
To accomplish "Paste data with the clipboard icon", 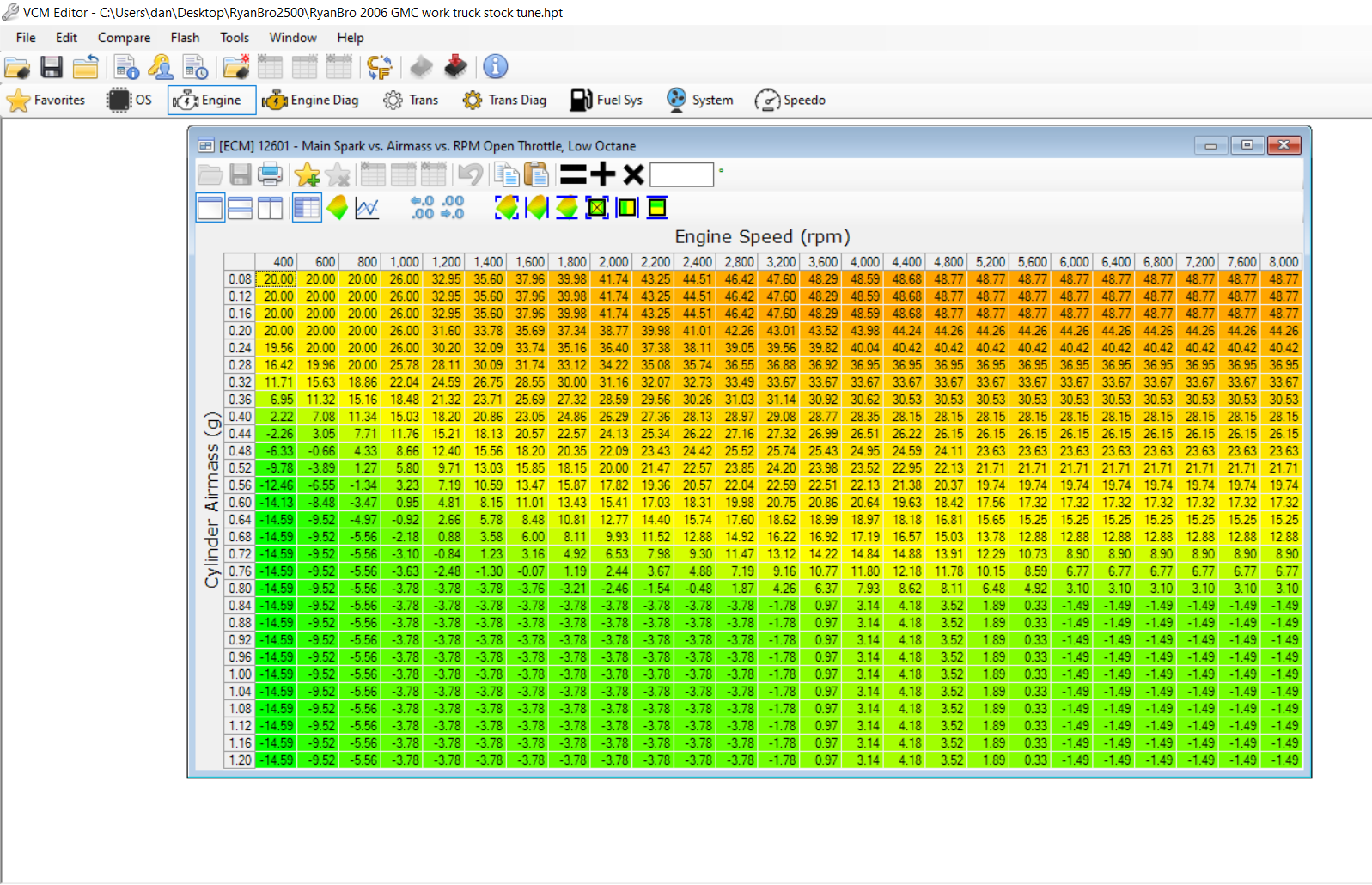I will (x=536, y=174).
